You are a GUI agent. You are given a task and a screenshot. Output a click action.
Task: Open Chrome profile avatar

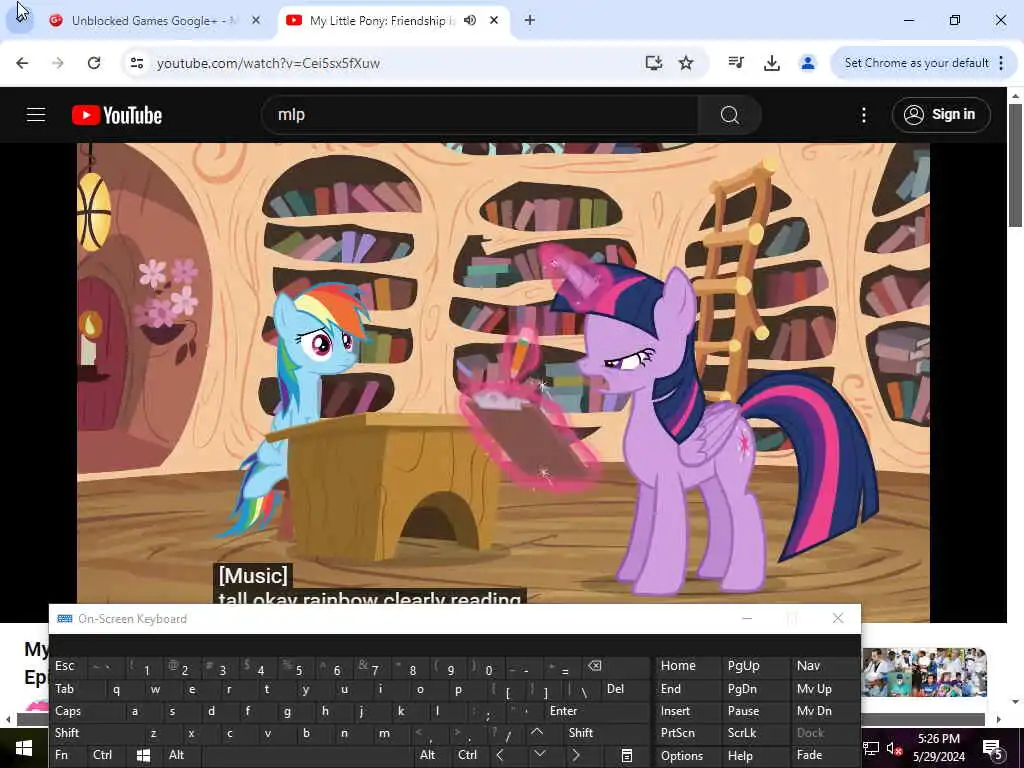tap(808, 63)
